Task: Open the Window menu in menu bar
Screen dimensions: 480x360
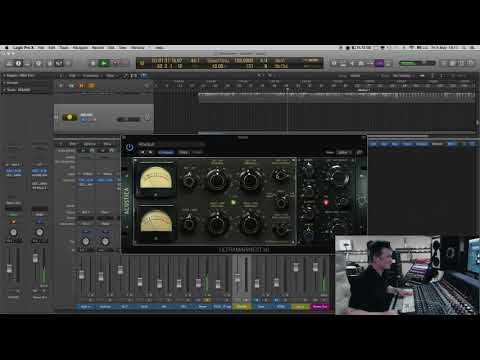Action: click(138, 48)
